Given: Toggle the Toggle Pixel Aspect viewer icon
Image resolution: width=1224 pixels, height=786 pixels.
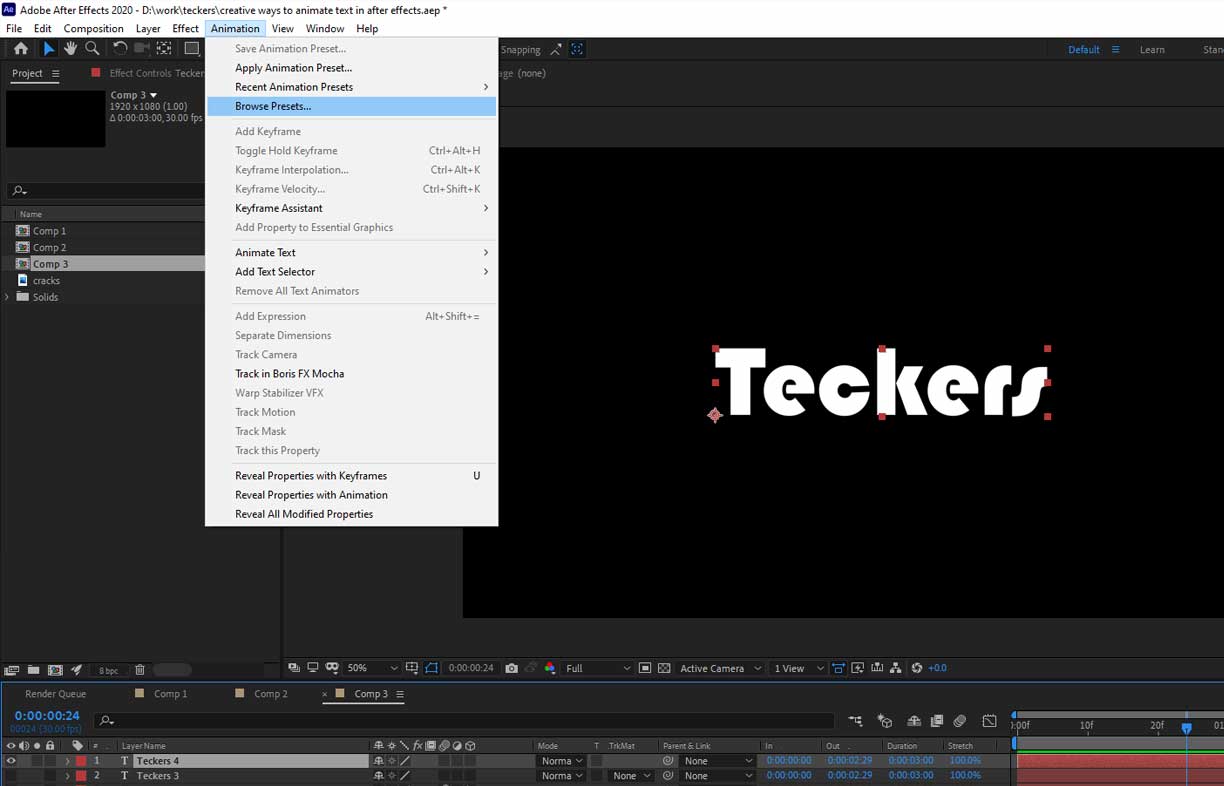Looking at the screenshot, I should 838,668.
